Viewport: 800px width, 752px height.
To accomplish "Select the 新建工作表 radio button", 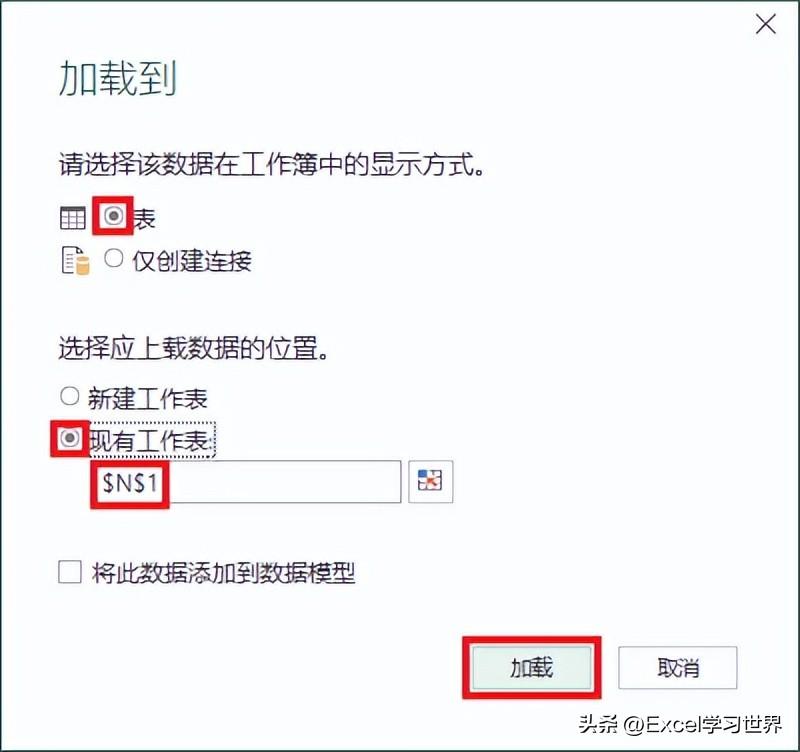I will [x=69, y=396].
